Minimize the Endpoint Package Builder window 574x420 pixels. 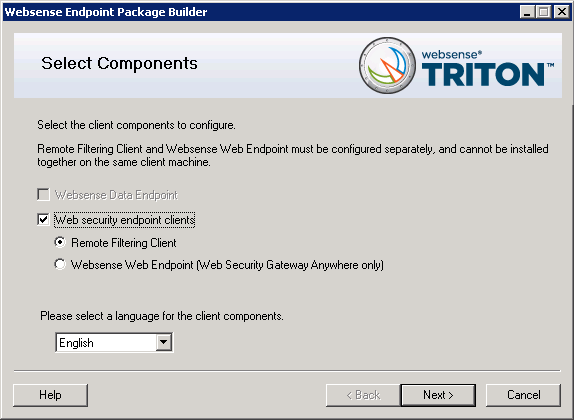click(x=527, y=12)
